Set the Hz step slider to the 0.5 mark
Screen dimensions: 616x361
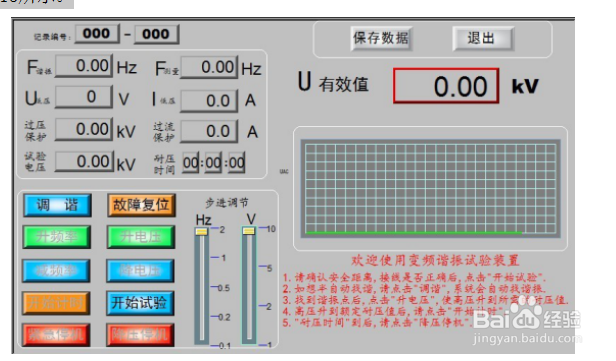tap(202, 288)
